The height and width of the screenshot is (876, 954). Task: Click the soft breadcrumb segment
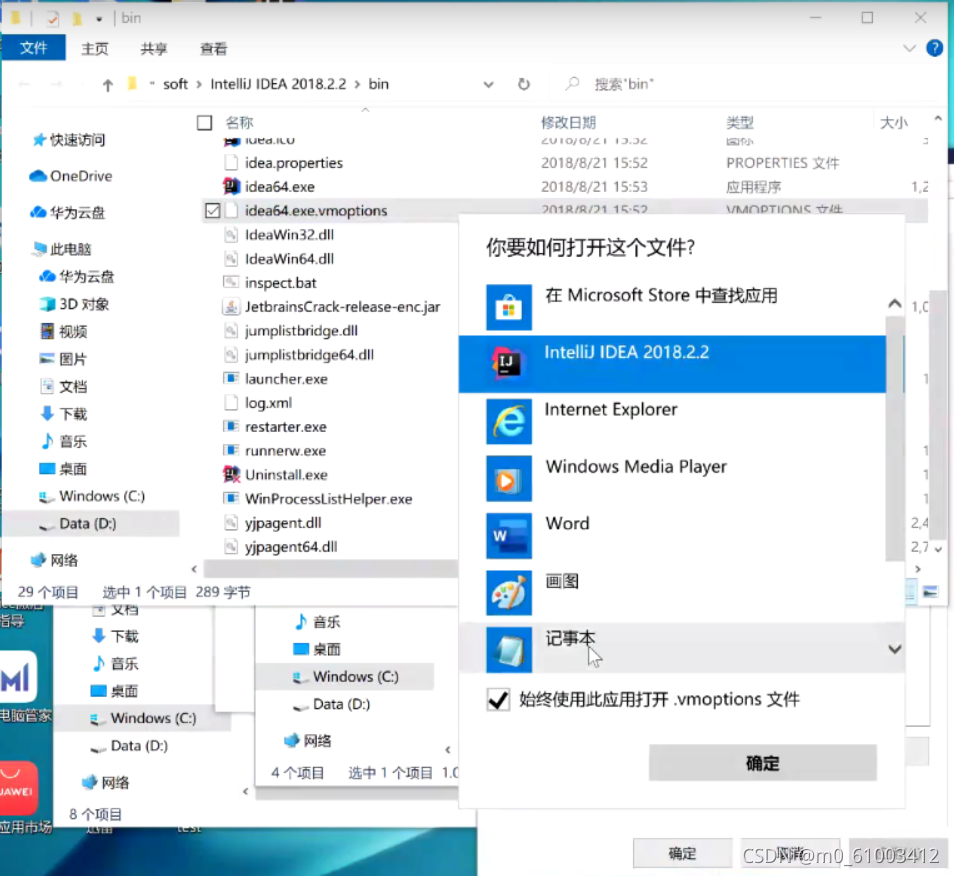pos(175,84)
